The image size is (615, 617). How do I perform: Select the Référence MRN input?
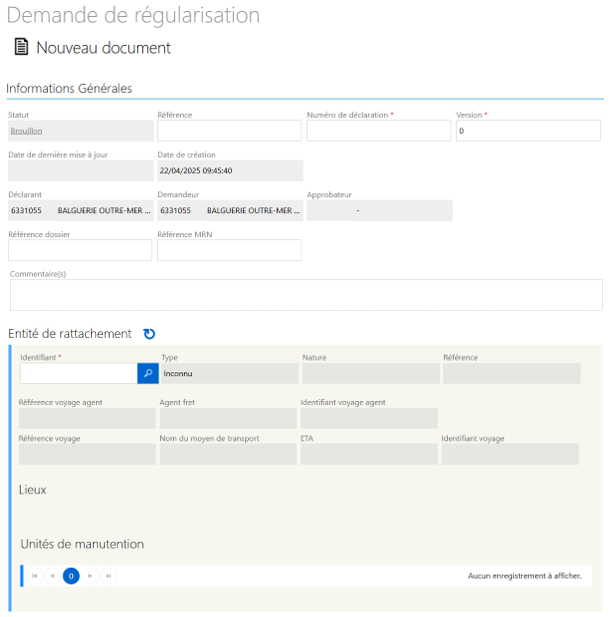[x=229, y=250]
